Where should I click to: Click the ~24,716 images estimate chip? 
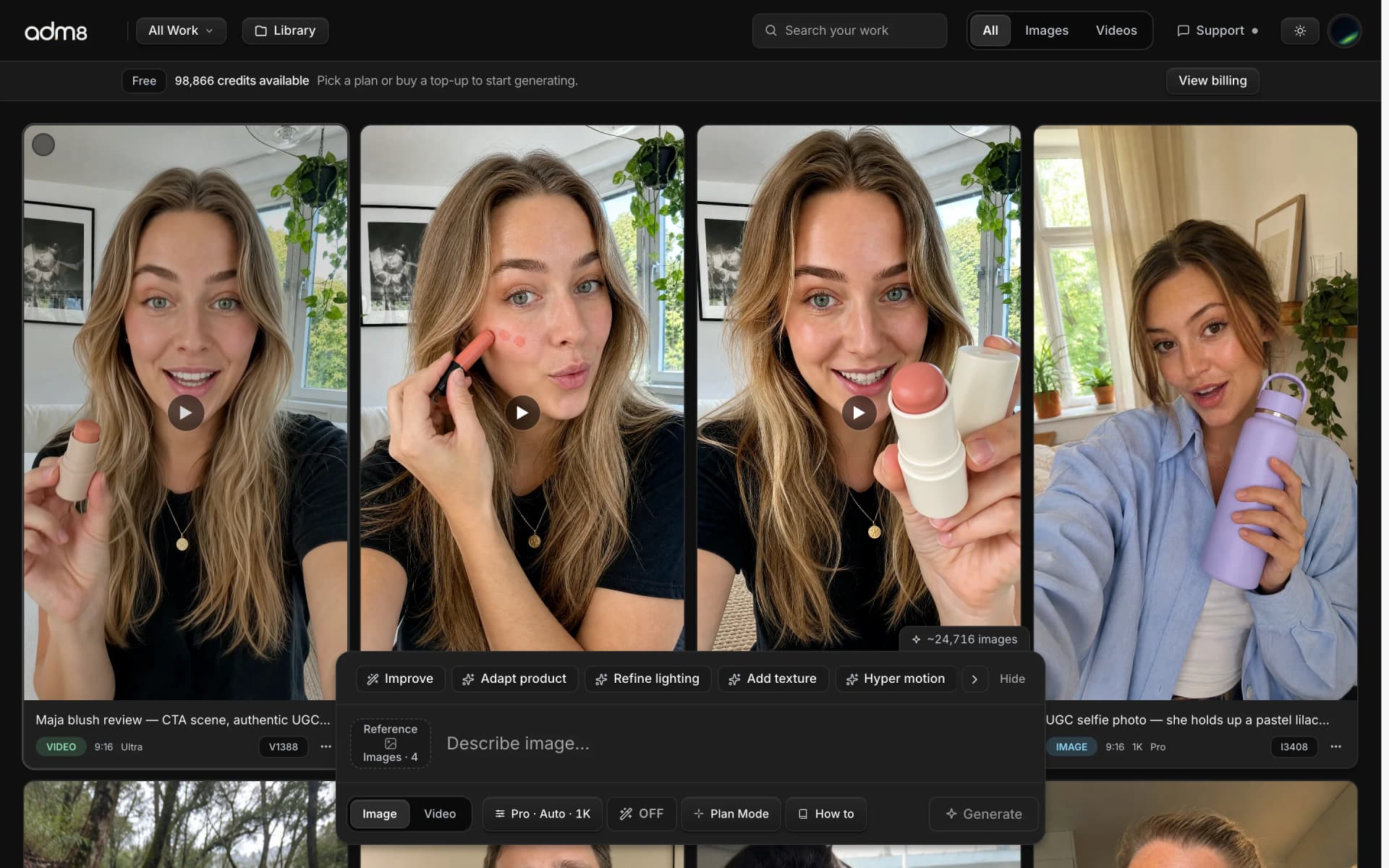point(964,639)
